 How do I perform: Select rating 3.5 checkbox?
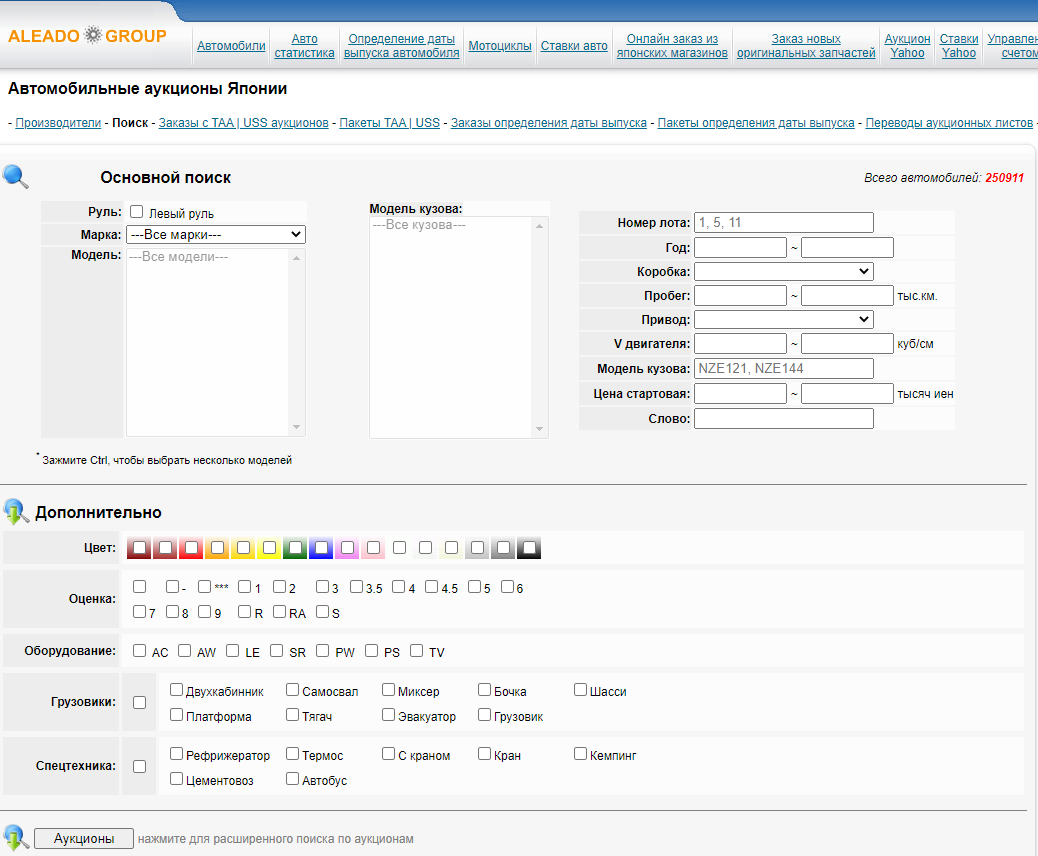coord(357,587)
